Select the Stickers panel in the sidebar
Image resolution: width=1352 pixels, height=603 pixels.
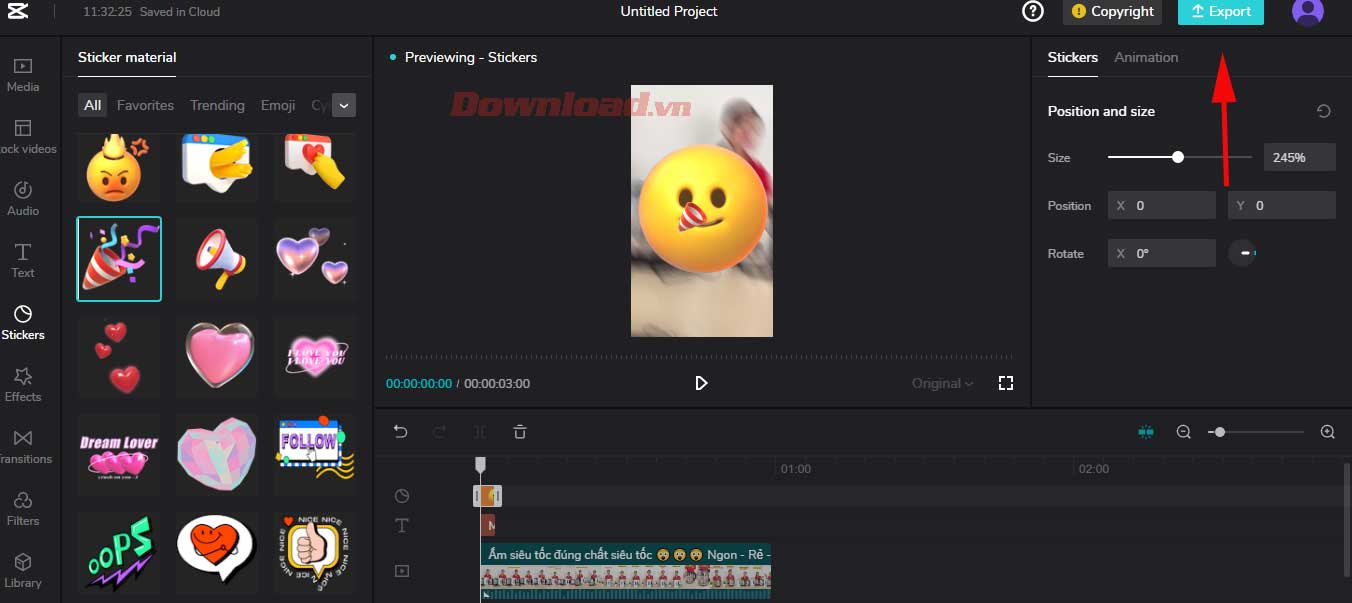tap(23, 322)
